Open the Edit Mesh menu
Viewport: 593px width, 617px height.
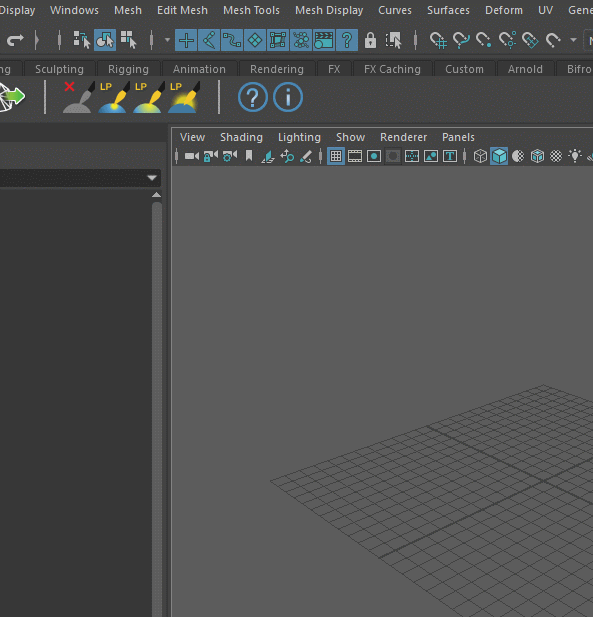click(x=182, y=10)
